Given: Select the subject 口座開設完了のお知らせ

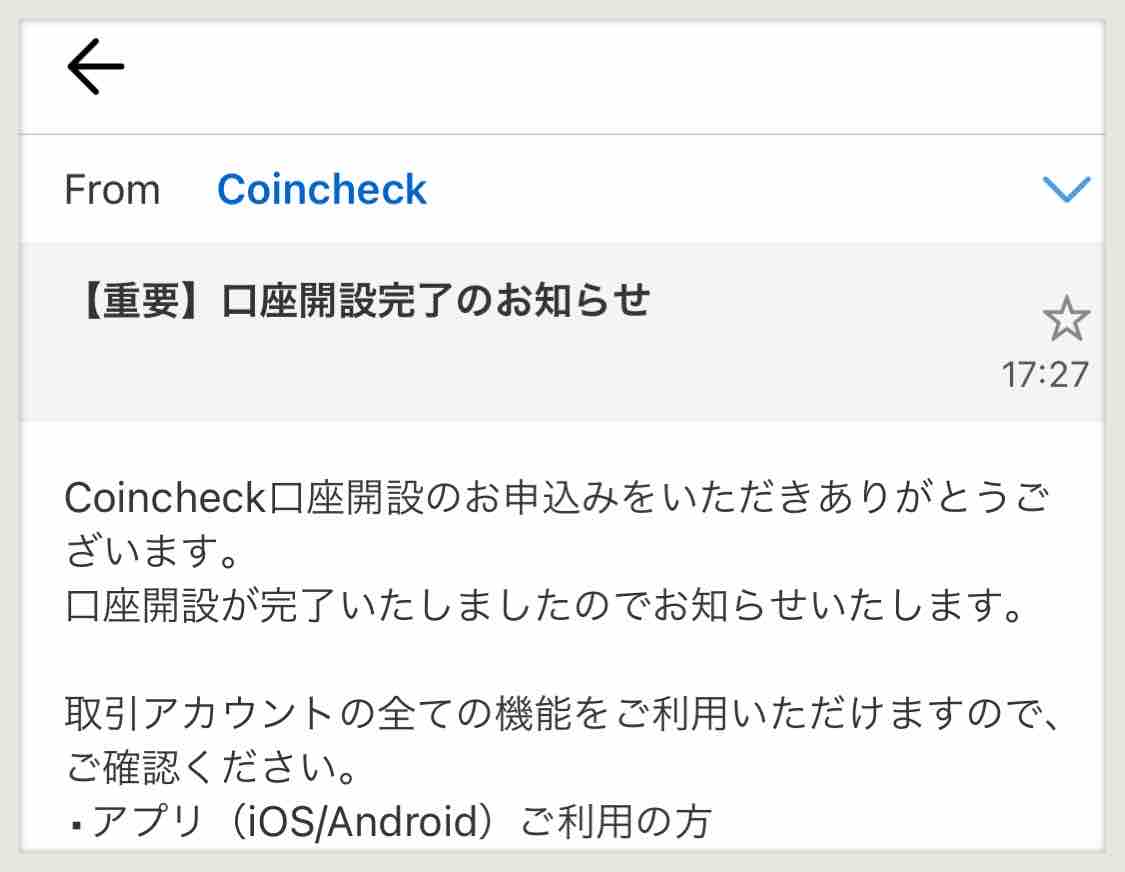Looking at the screenshot, I should (x=435, y=300).
